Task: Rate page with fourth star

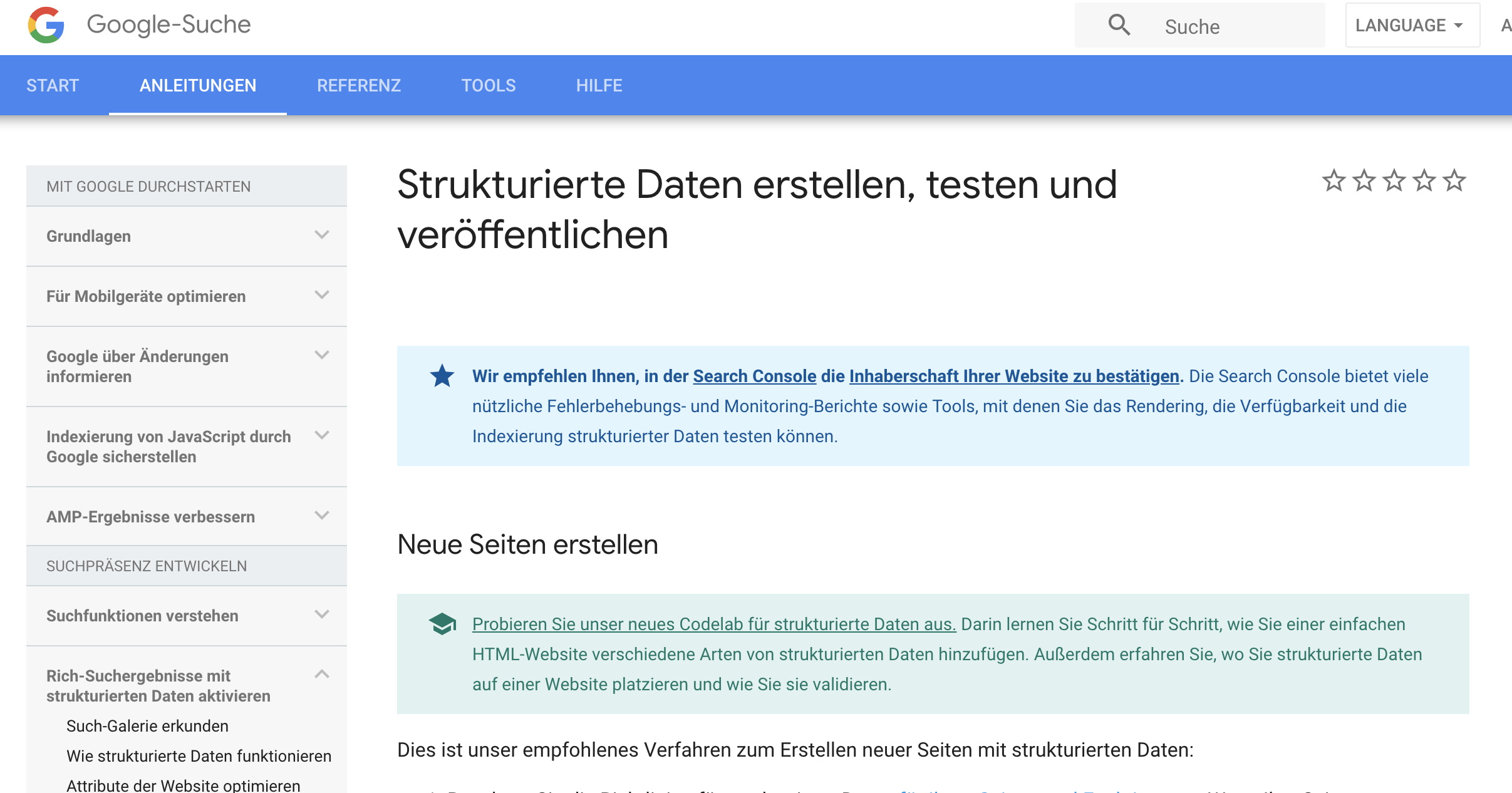Action: [x=1424, y=181]
